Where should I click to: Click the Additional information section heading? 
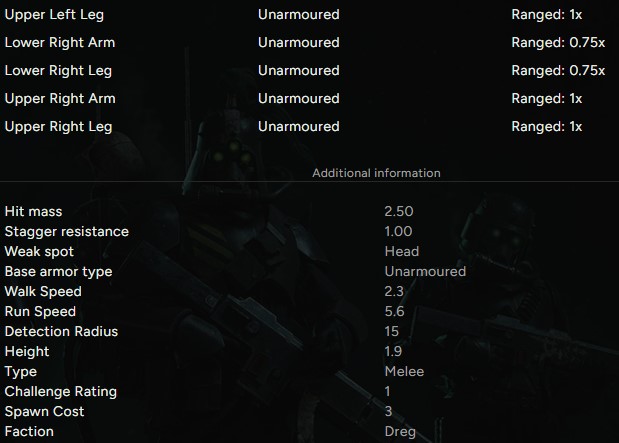coord(376,173)
